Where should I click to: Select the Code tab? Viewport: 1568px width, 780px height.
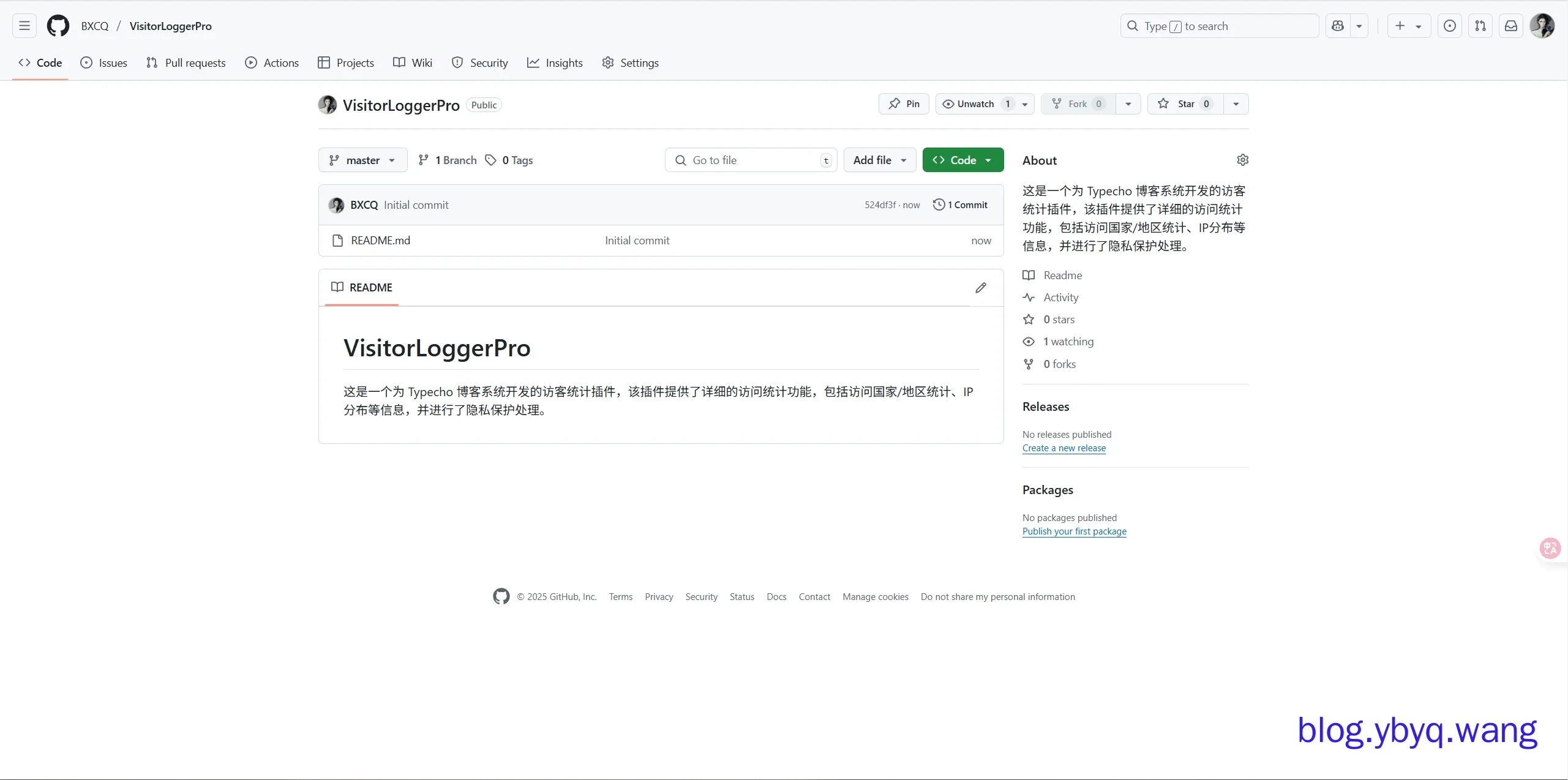(x=40, y=62)
